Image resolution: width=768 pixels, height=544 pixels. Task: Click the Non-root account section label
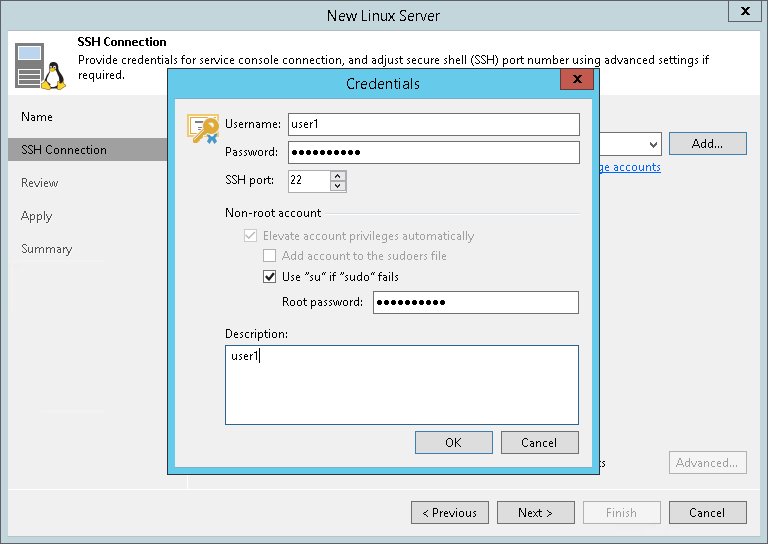273,213
